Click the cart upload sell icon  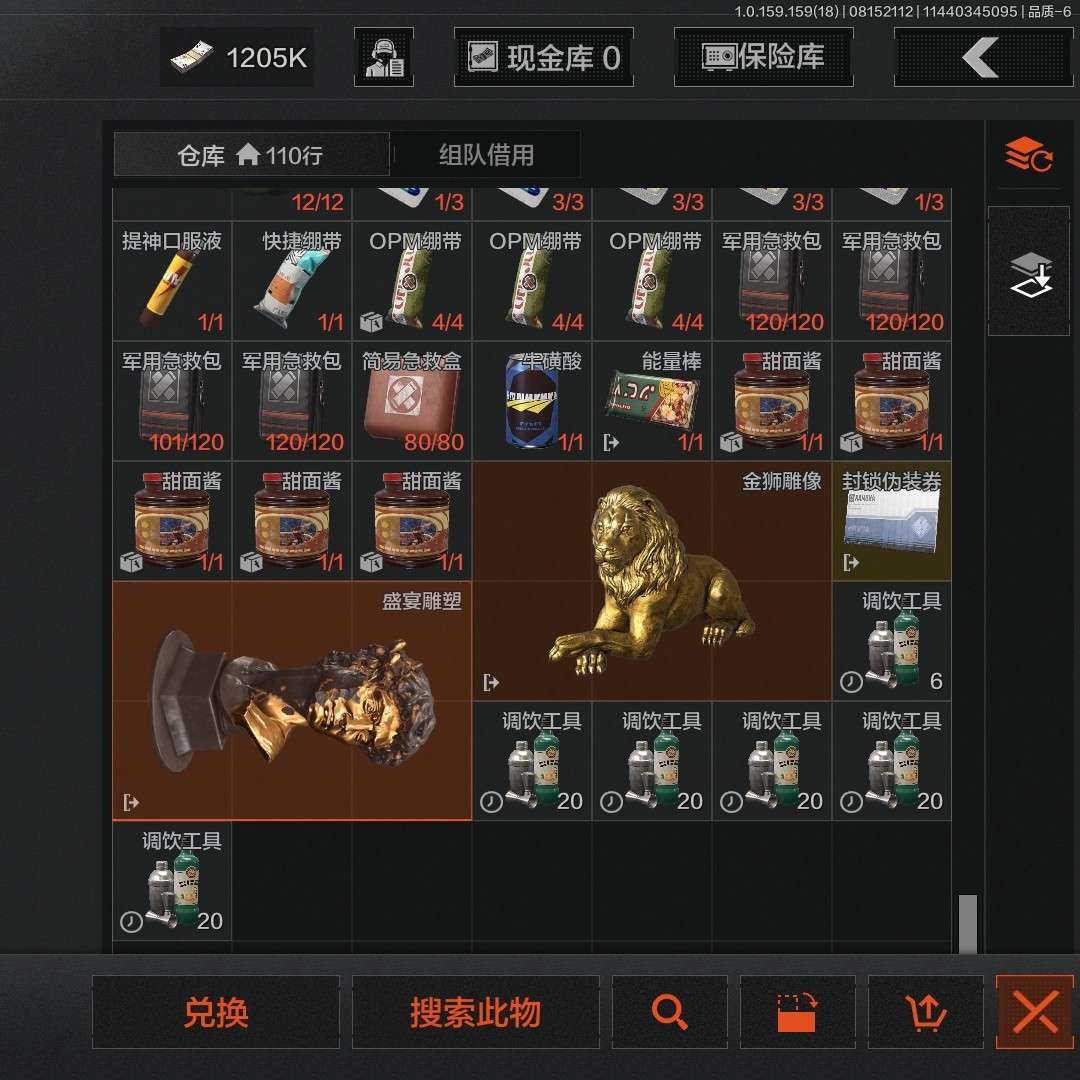tap(926, 1012)
